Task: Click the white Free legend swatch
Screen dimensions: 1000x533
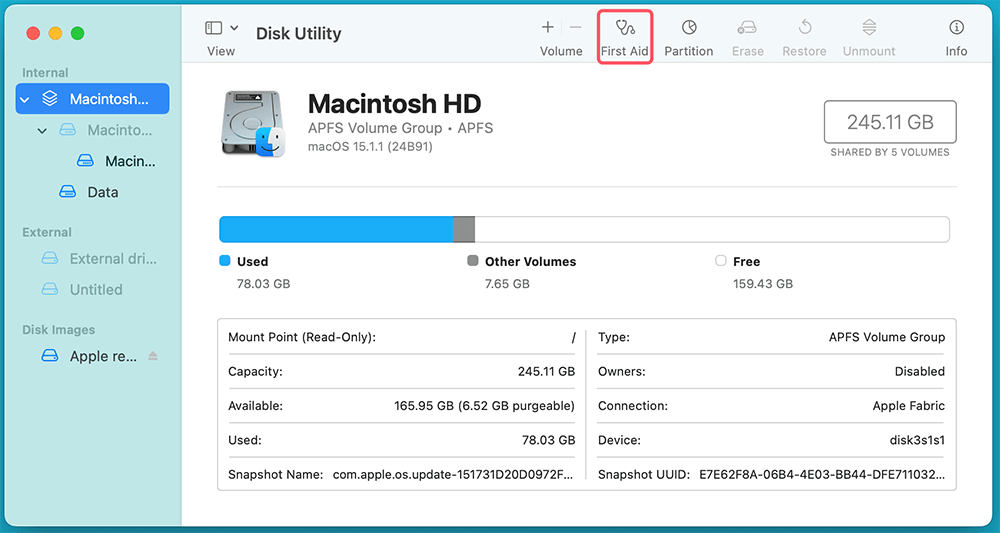Action: point(721,261)
